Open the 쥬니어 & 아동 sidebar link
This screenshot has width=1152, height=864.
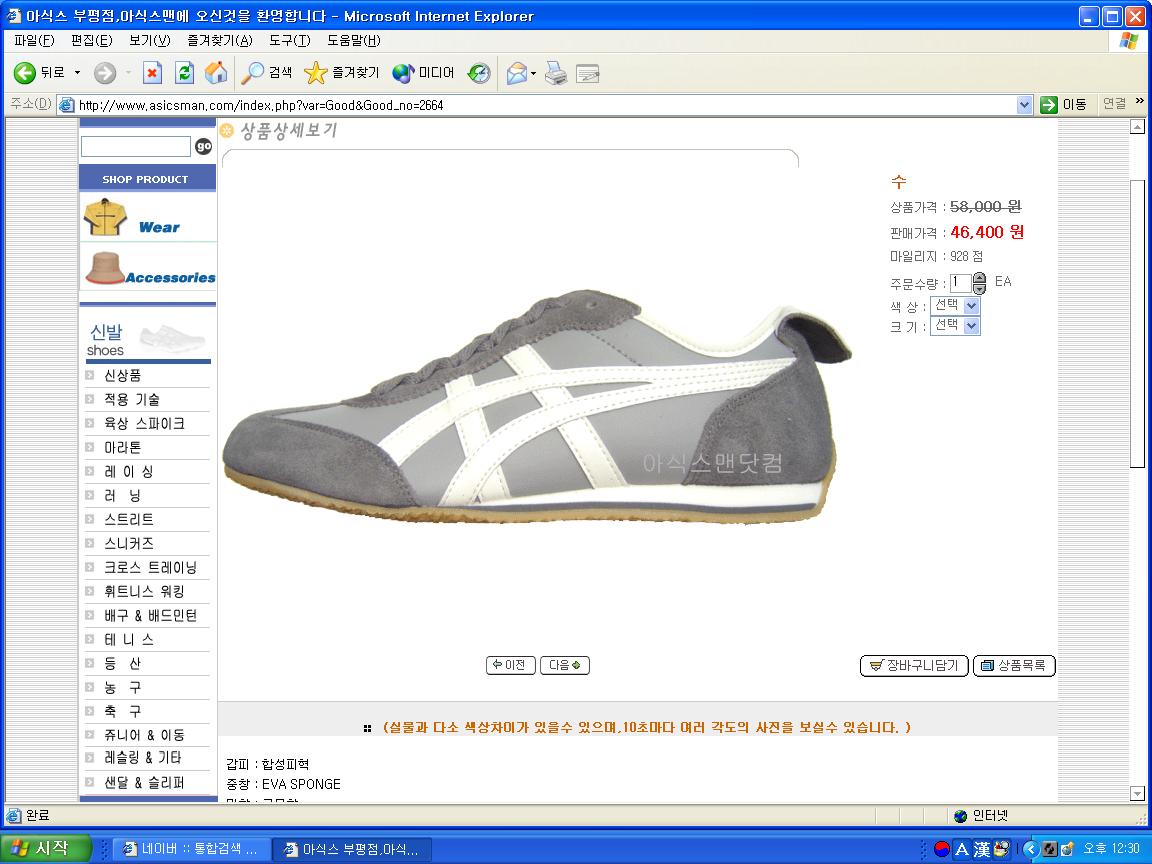coord(144,735)
